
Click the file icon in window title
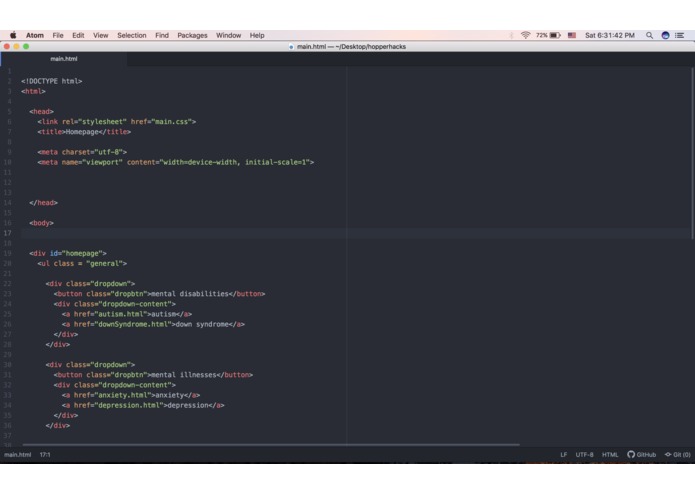click(291, 47)
